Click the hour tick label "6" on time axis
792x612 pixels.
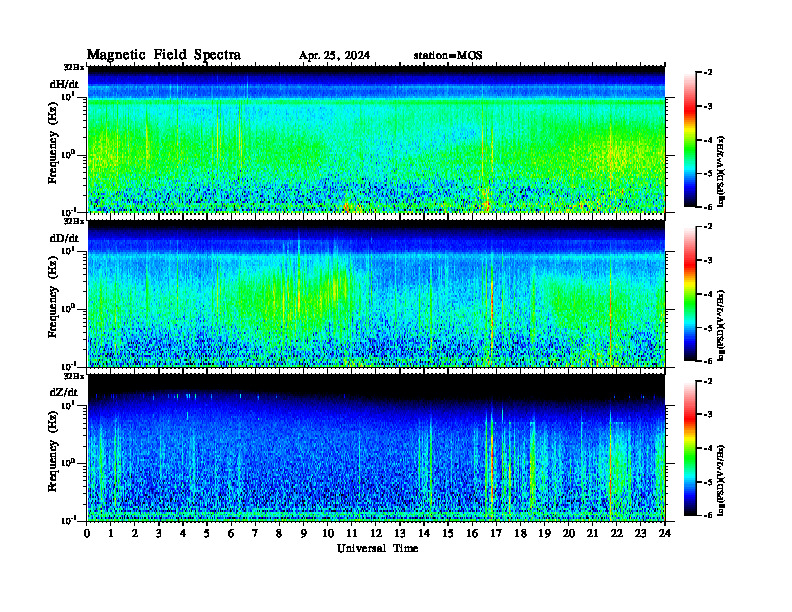click(231, 534)
